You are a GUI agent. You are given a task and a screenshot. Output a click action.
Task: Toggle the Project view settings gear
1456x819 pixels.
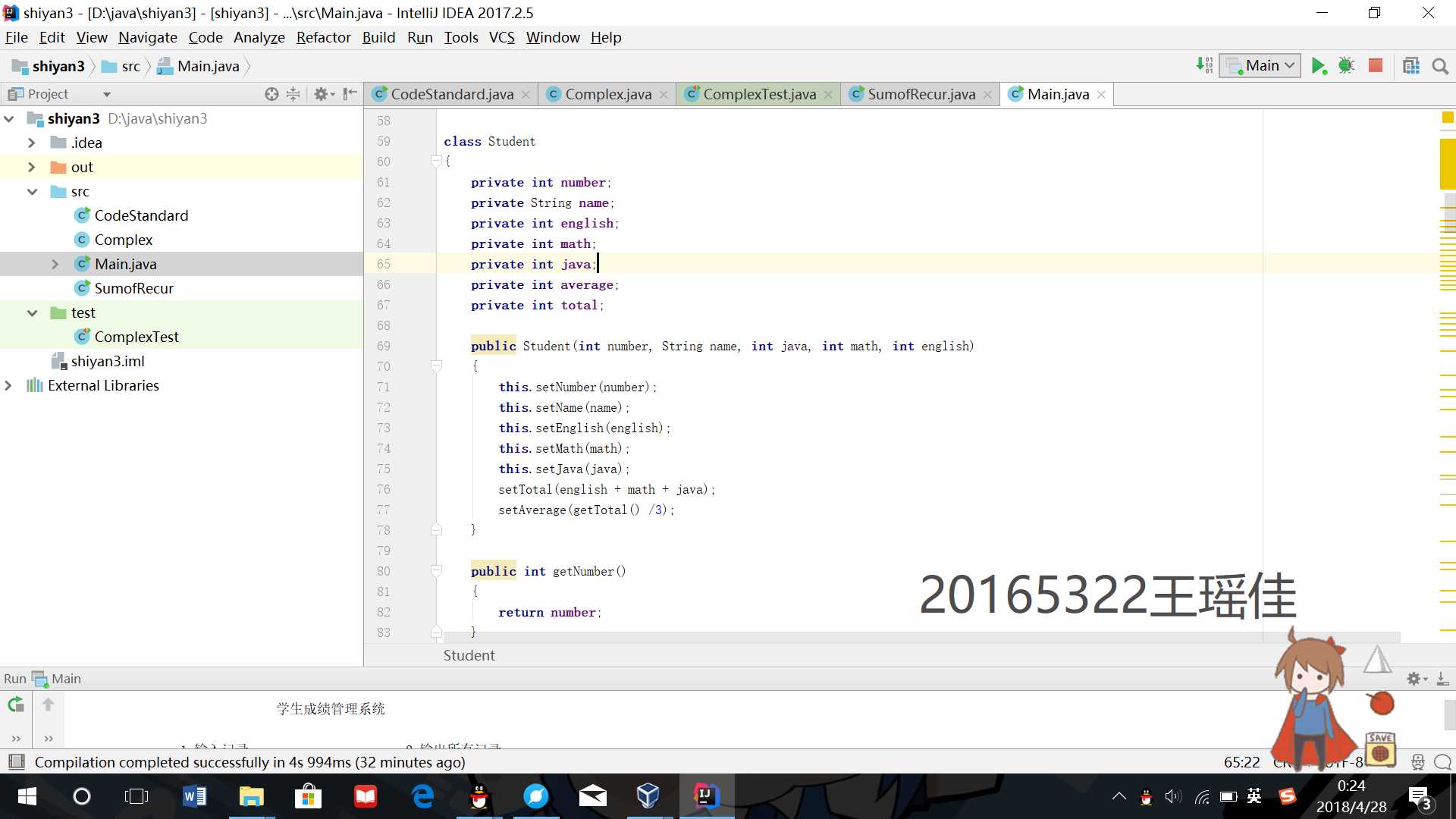click(x=322, y=93)
